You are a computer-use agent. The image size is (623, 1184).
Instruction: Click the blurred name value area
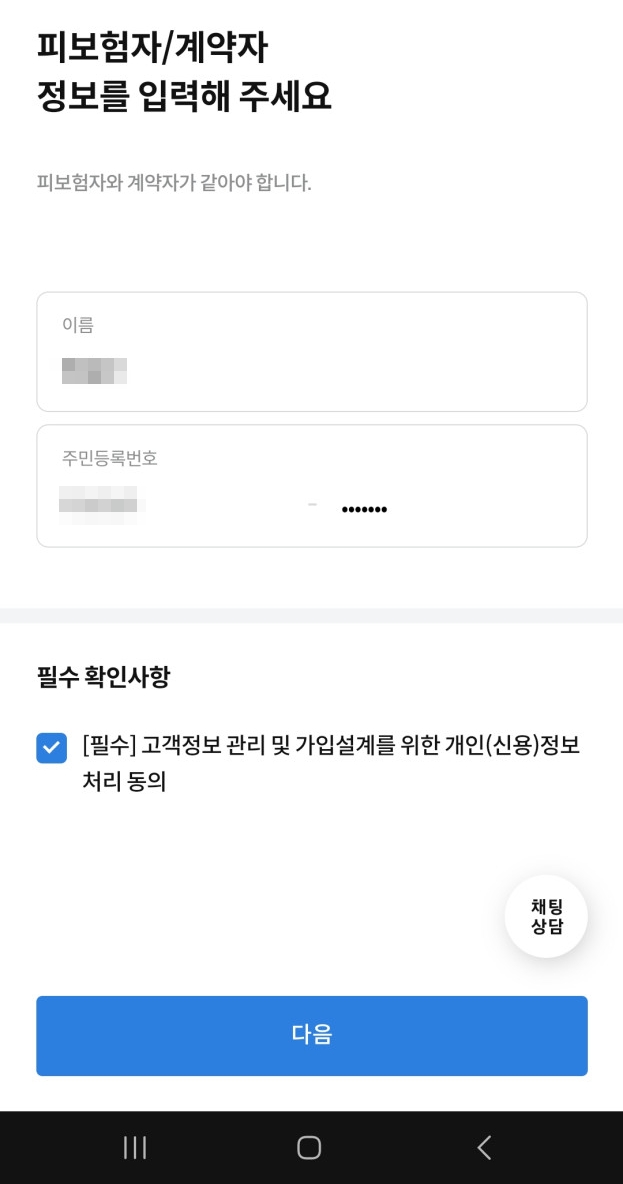pyautogui.click(x=94, y=370)
